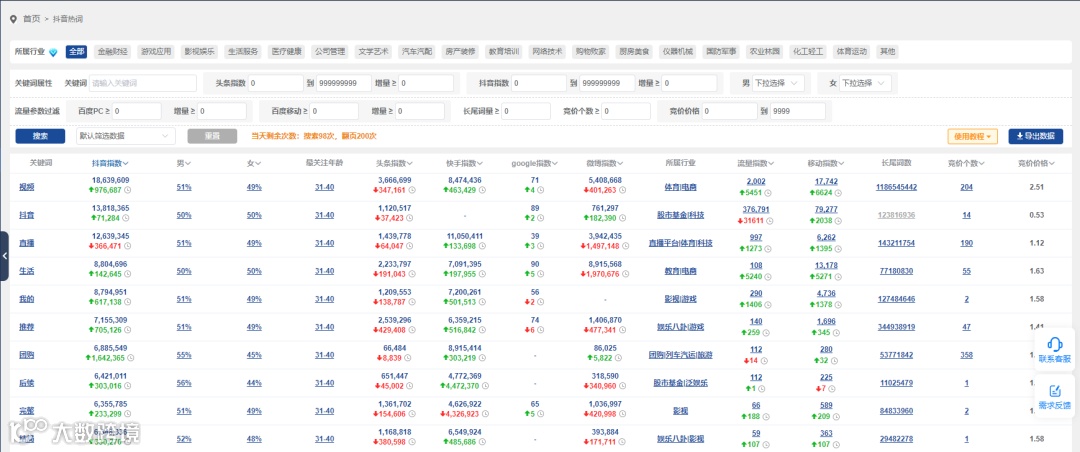The height and width of the screenshot is (452, 1080).
Task: Click the gray 重置 button
Action: click(212, 136)
